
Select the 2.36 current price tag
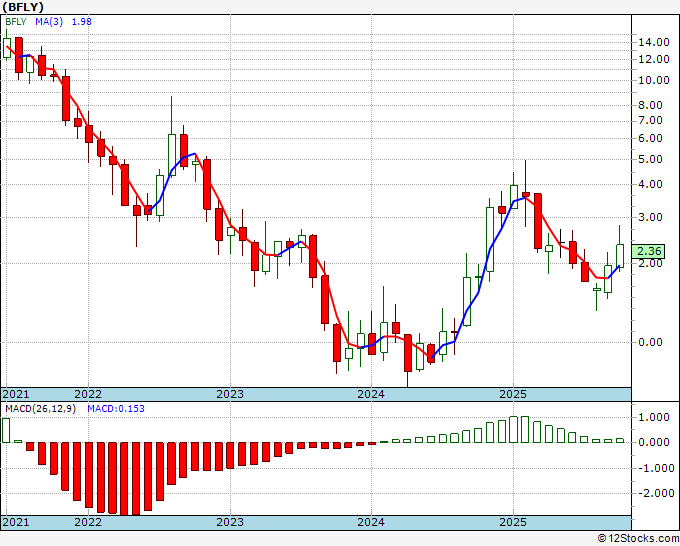(x=648, y=251)
